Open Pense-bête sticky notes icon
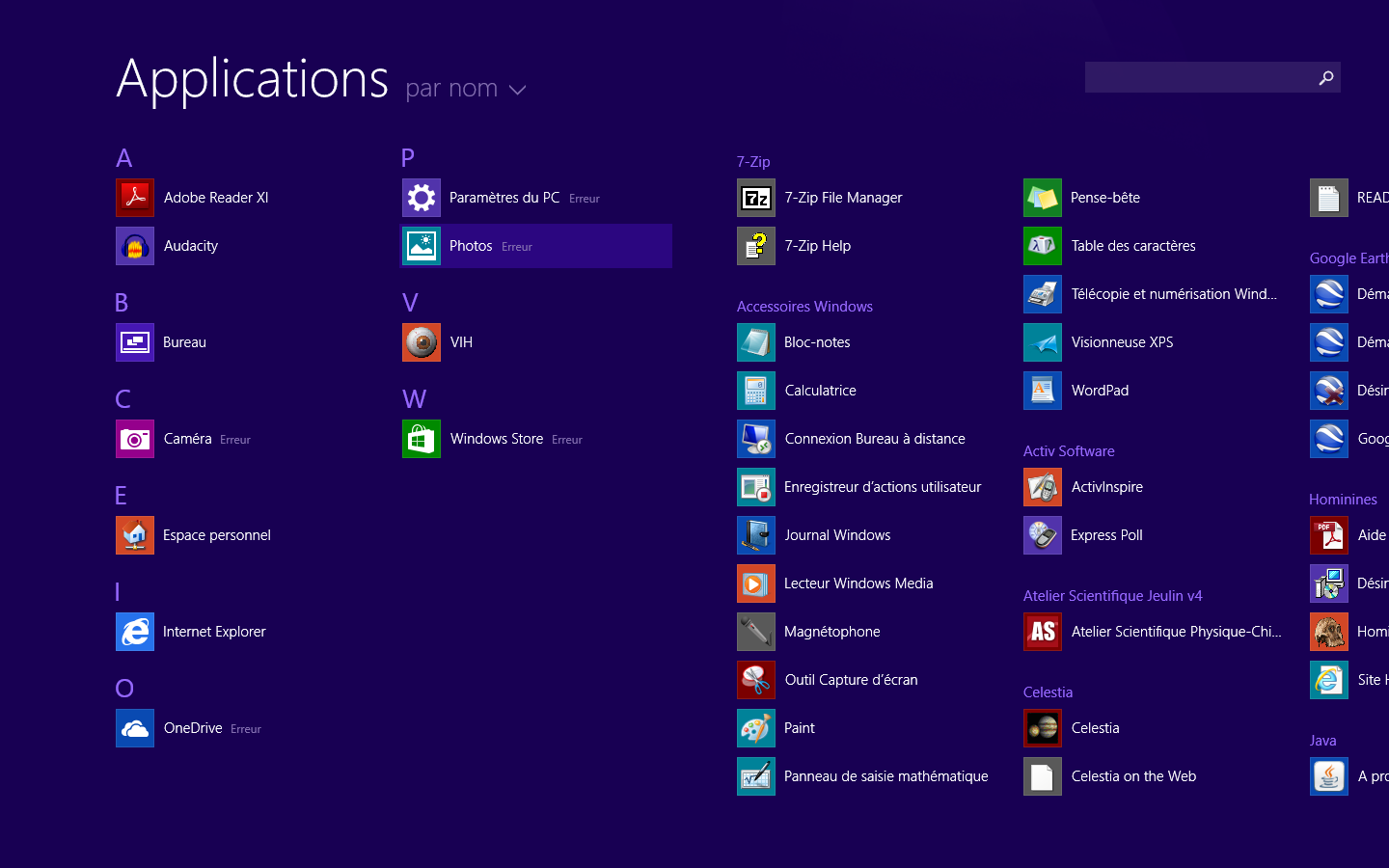This screenshot has width=1389, height=868. tap(1043, 198)
